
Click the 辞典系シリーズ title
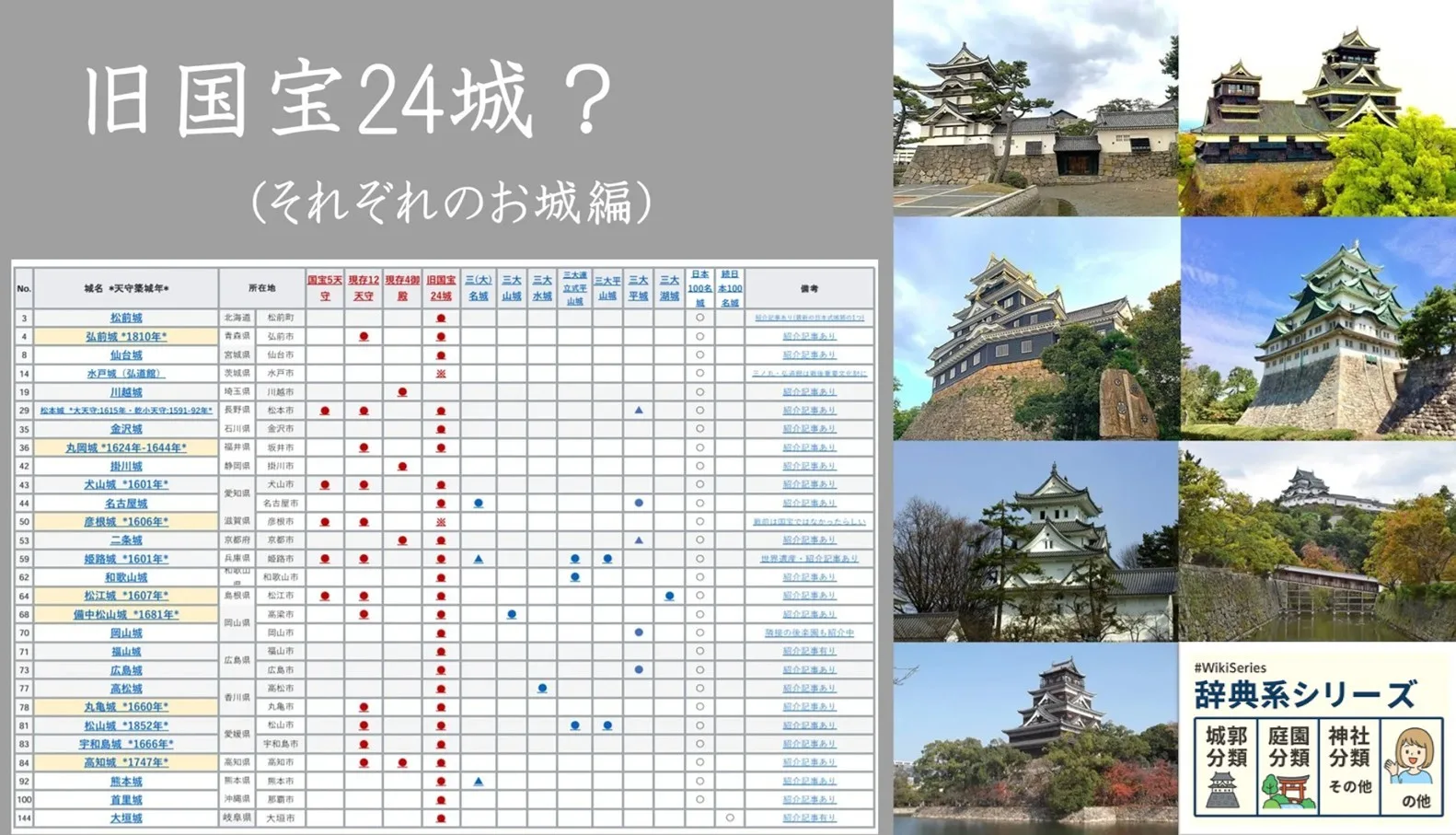[1304, 695]
